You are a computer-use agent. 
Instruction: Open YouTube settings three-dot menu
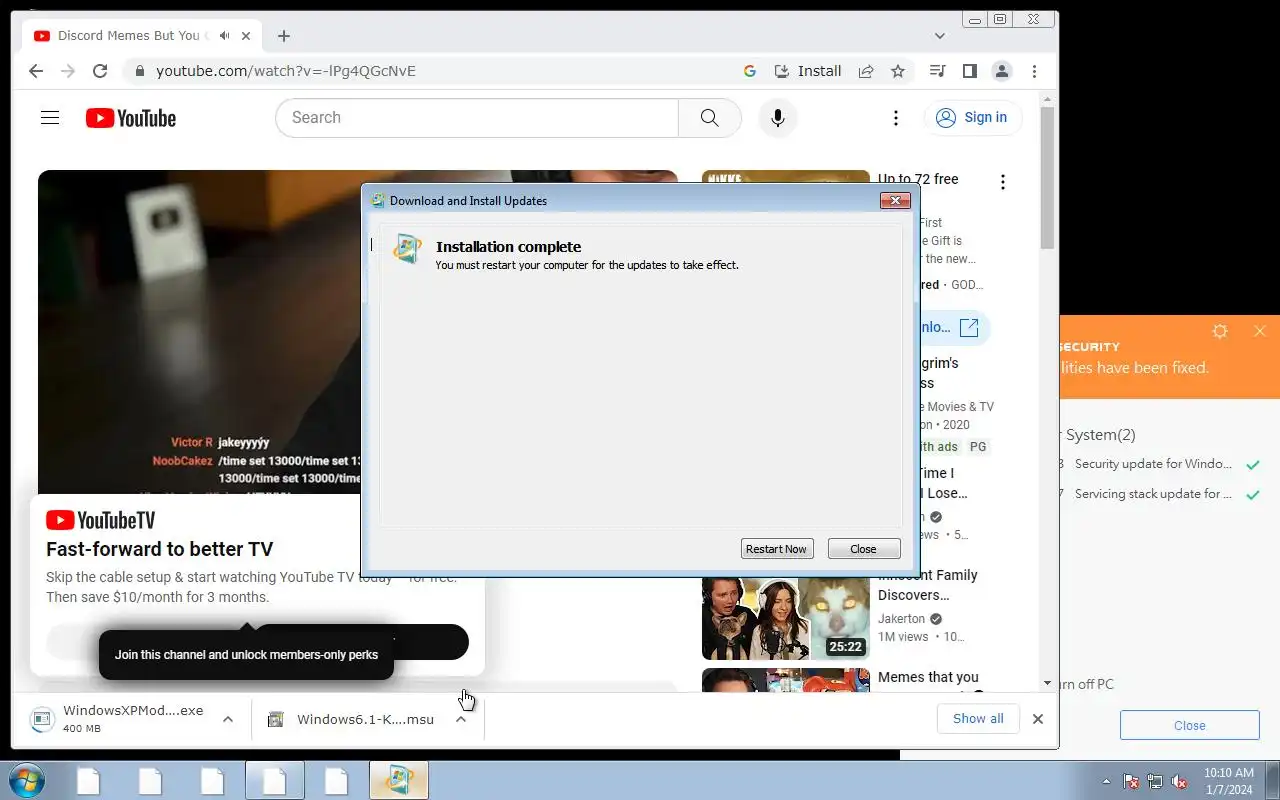pyautogui.click(x=896, y=118)
